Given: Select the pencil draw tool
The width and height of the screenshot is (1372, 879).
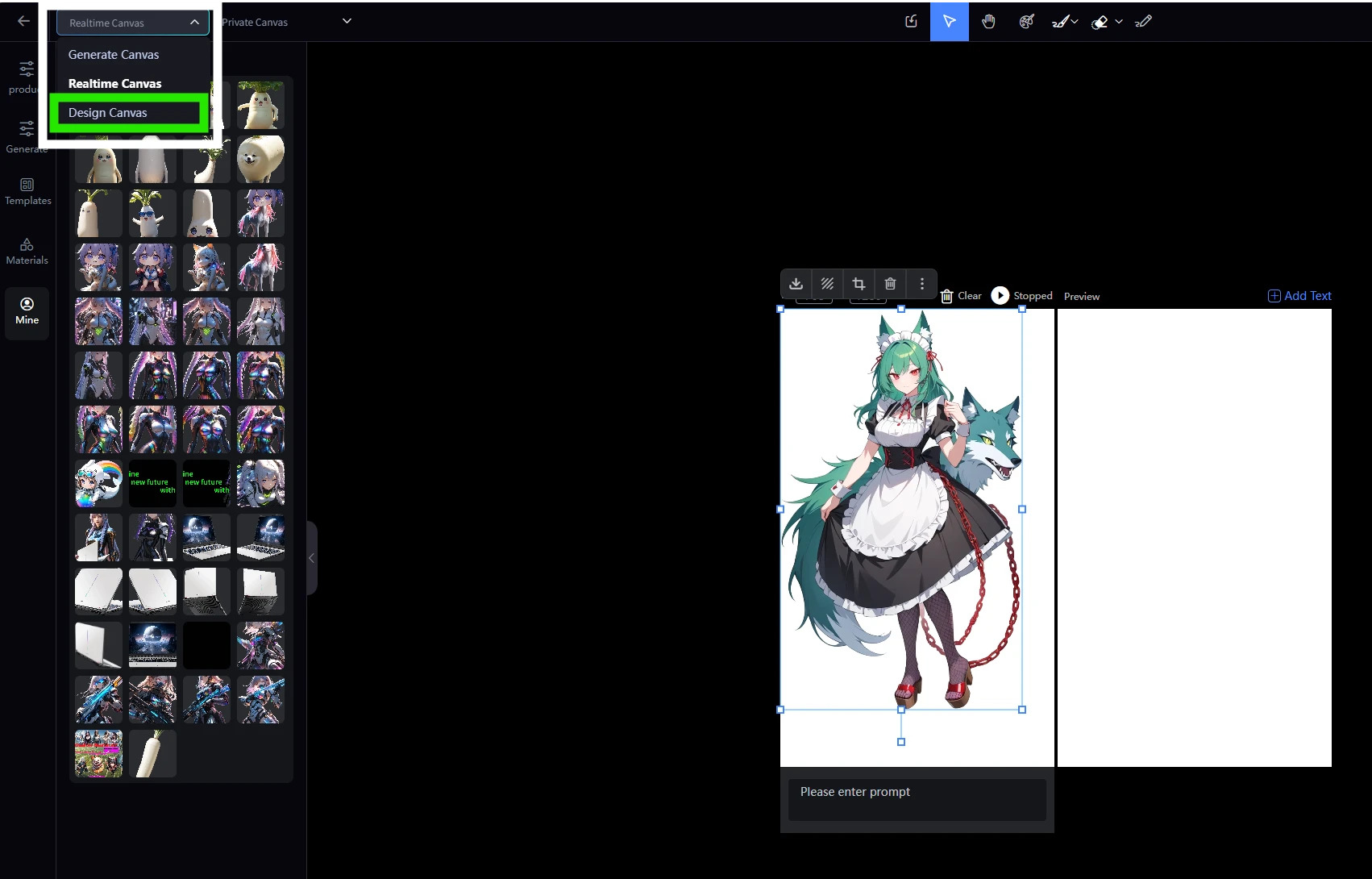Looking at the screenshot, I should [1143, 22].
